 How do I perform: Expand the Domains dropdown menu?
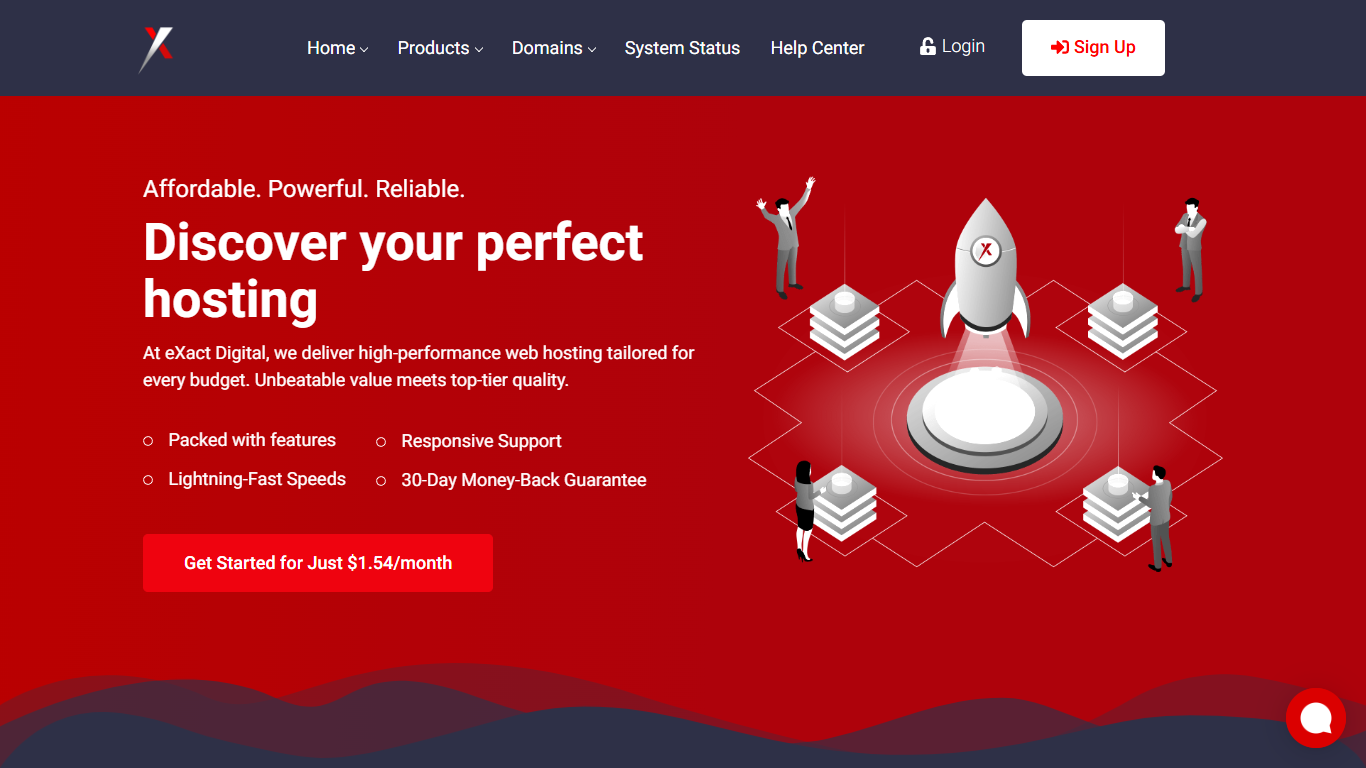(554, 48)
